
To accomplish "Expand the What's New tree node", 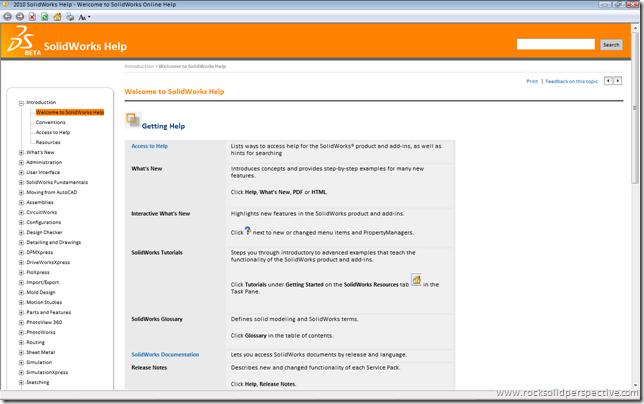I will coord(21,152).
